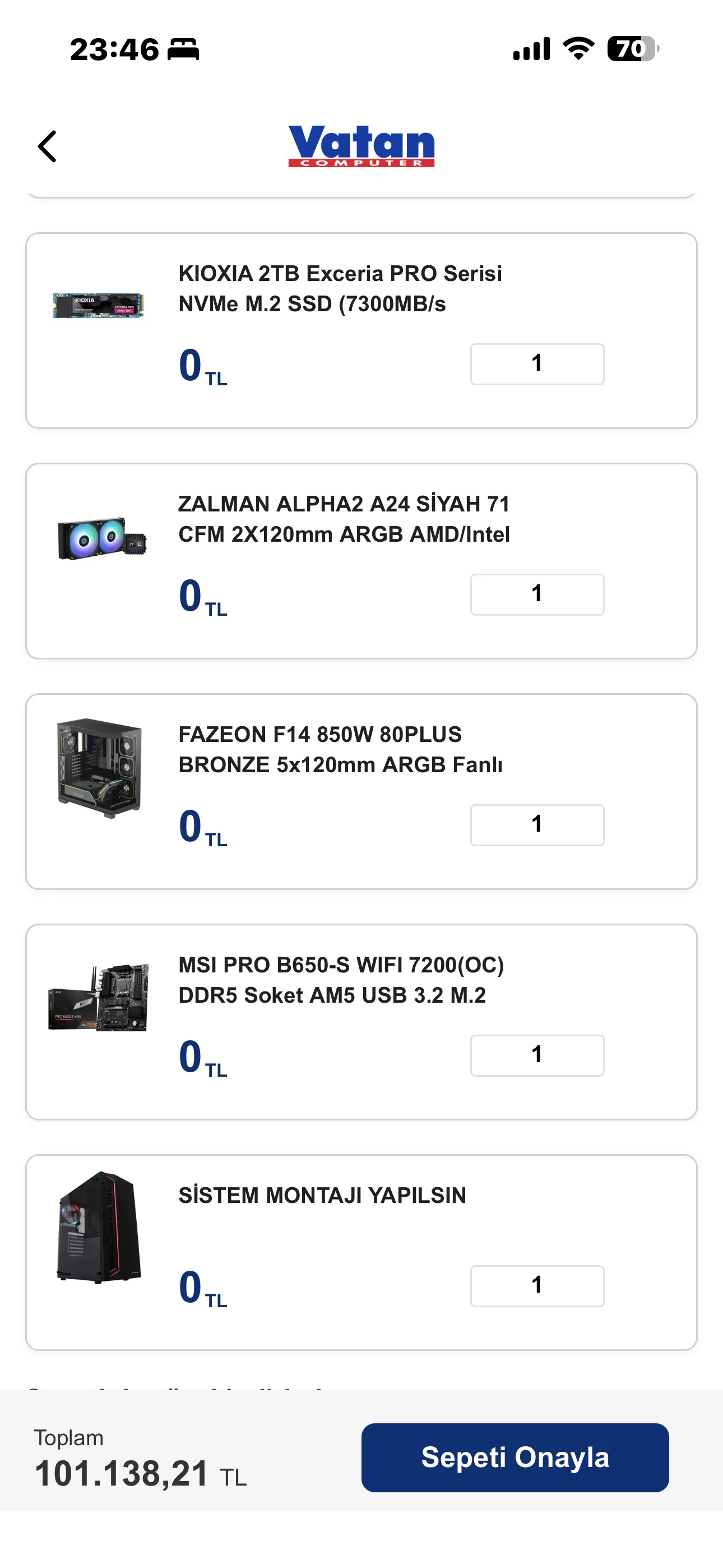723x1568 pixels.
Task: Tap the back arrow icon
Action: click(48, 147)
